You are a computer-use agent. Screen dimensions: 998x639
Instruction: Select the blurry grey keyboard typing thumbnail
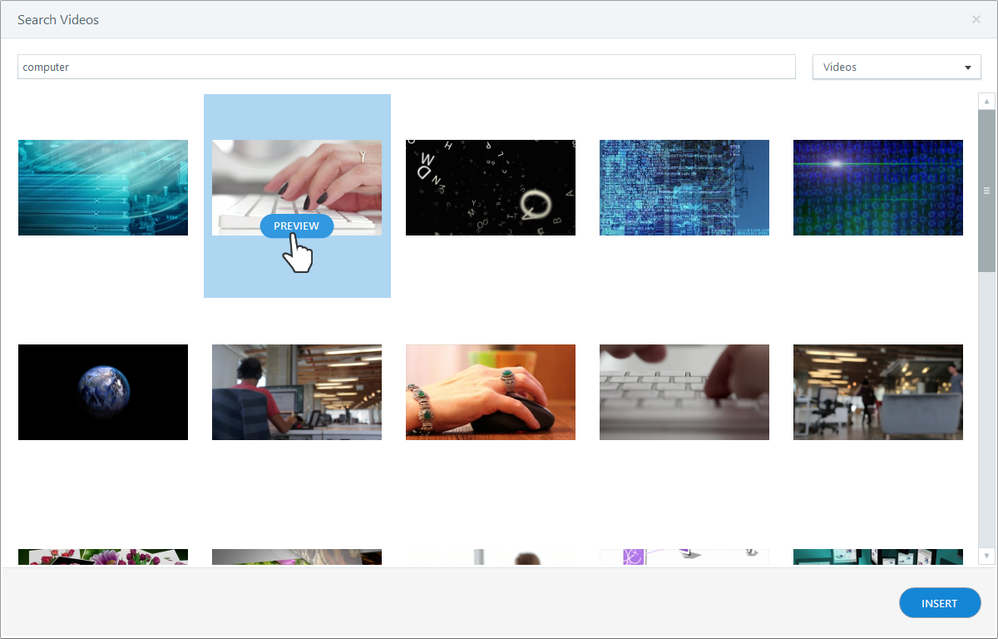(x=684, y=392)
